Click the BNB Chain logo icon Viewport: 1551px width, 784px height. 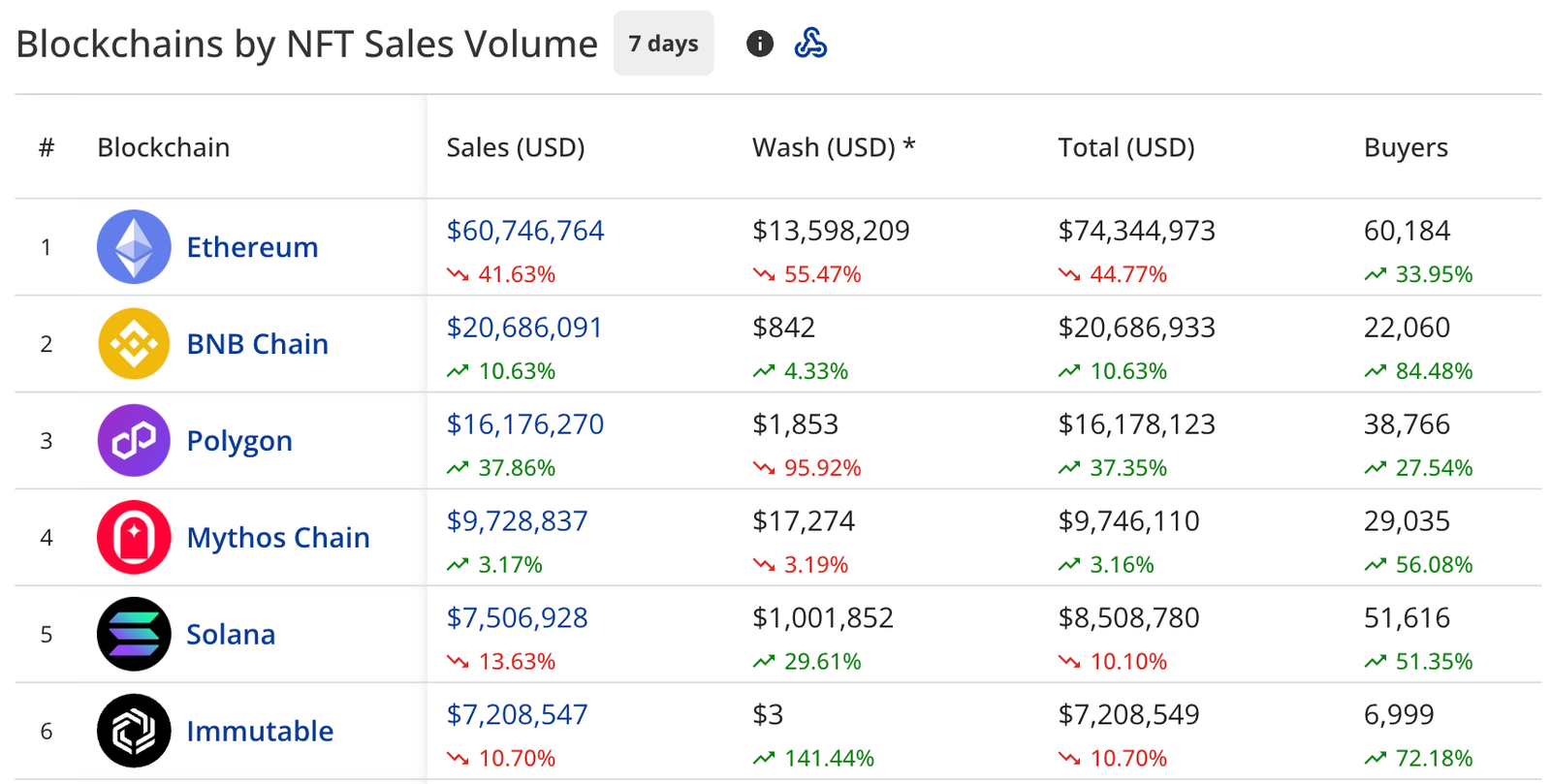134,344
